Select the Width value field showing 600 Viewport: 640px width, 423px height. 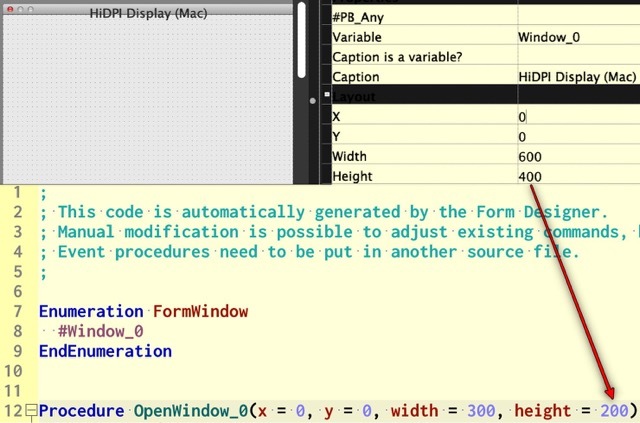pos(577,156)
